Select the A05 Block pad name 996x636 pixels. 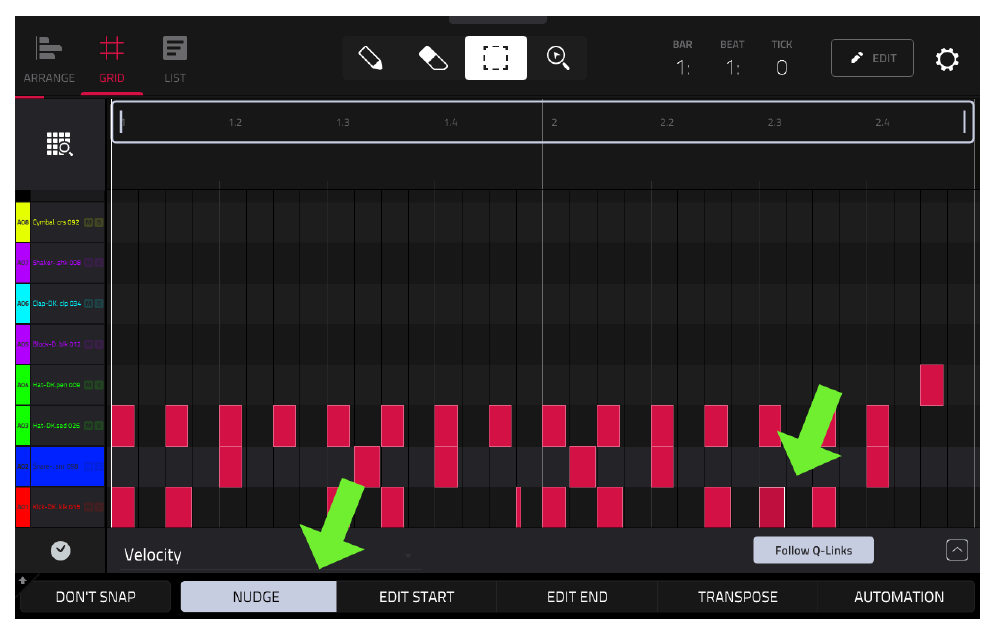[x=57, y=344]
